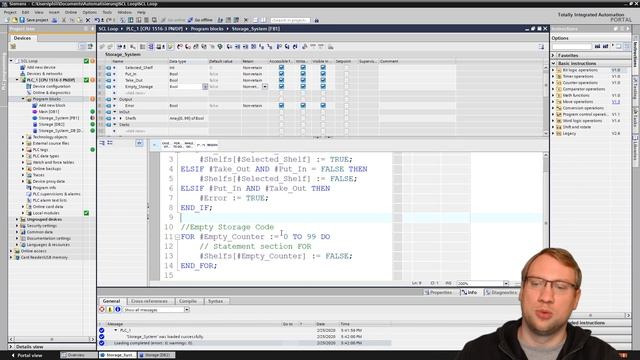Screen dimensions: 640x360
Task: Uncheck Accessible checkbox for Error row
Action: point(281,105)
